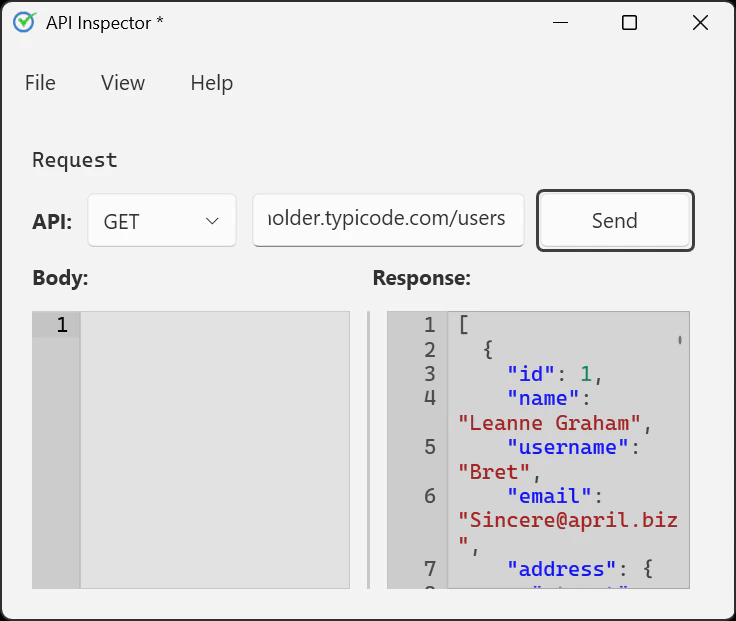Close the API Inspector window

pos(700,23)
